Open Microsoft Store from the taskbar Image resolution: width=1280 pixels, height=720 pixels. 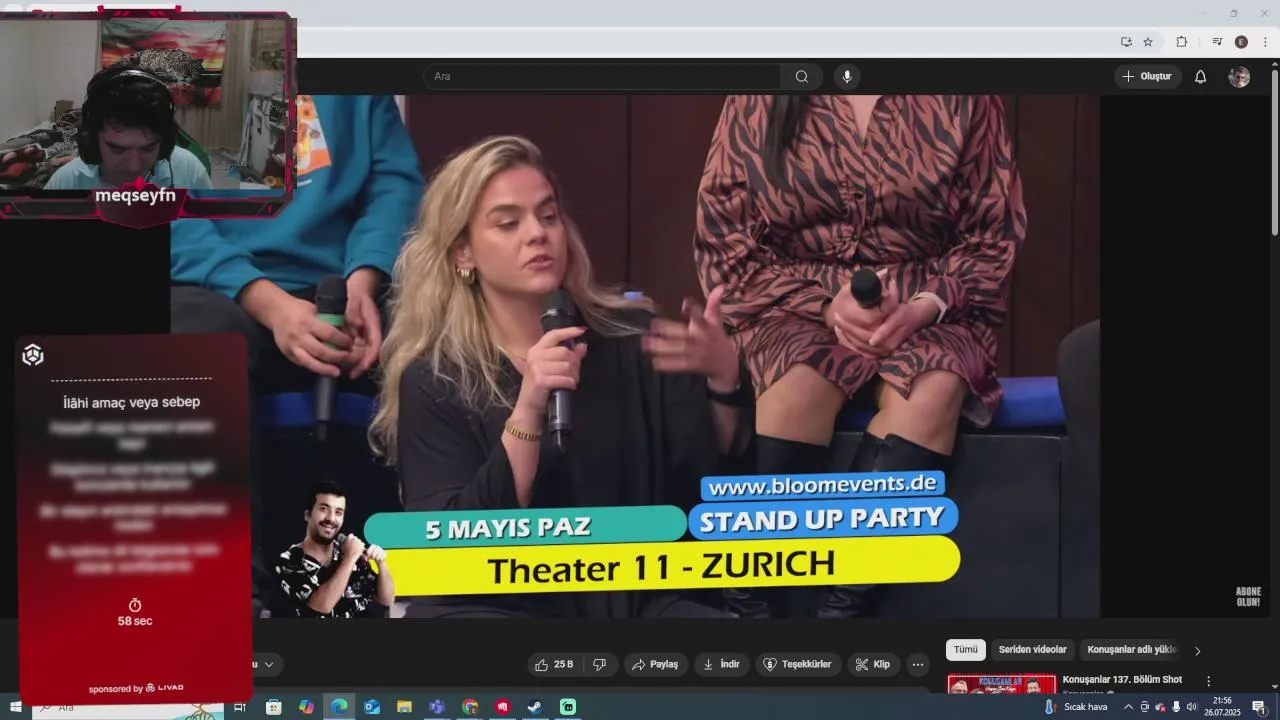273,707
